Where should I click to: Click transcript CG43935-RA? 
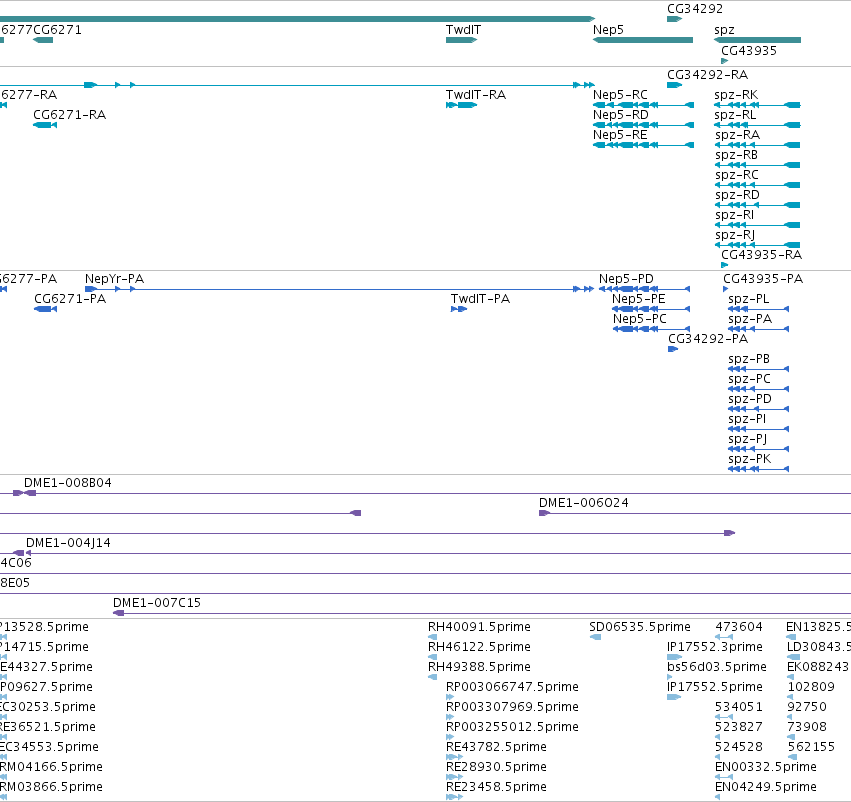[x=724, y=265]
